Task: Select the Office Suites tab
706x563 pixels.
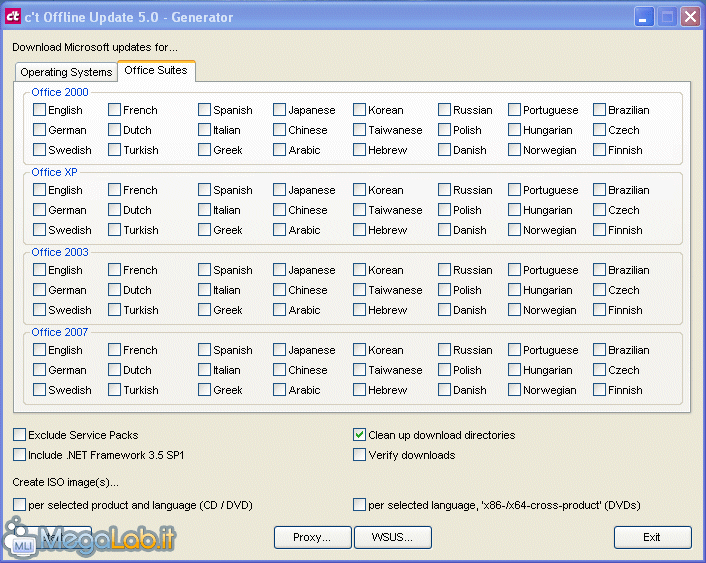Action: pyautogui.click(x=156, y=71)
